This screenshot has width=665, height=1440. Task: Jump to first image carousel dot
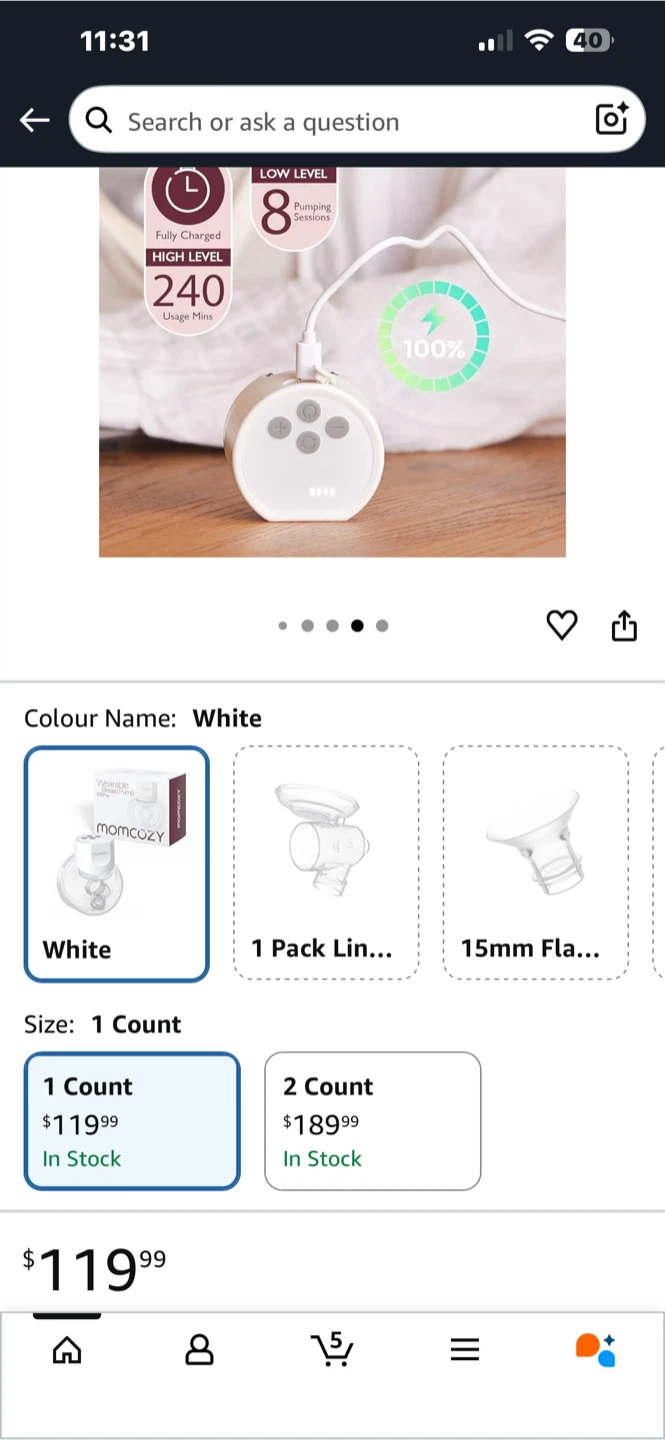tap(283, 626)
